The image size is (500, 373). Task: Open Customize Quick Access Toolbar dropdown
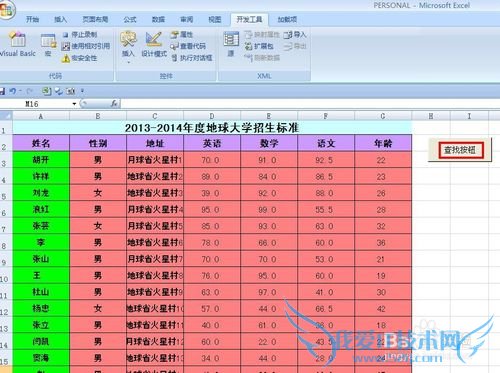82,91
